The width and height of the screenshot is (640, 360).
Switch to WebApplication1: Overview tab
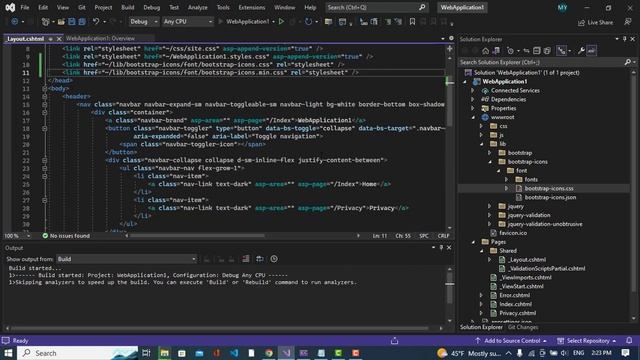[100, 38]
